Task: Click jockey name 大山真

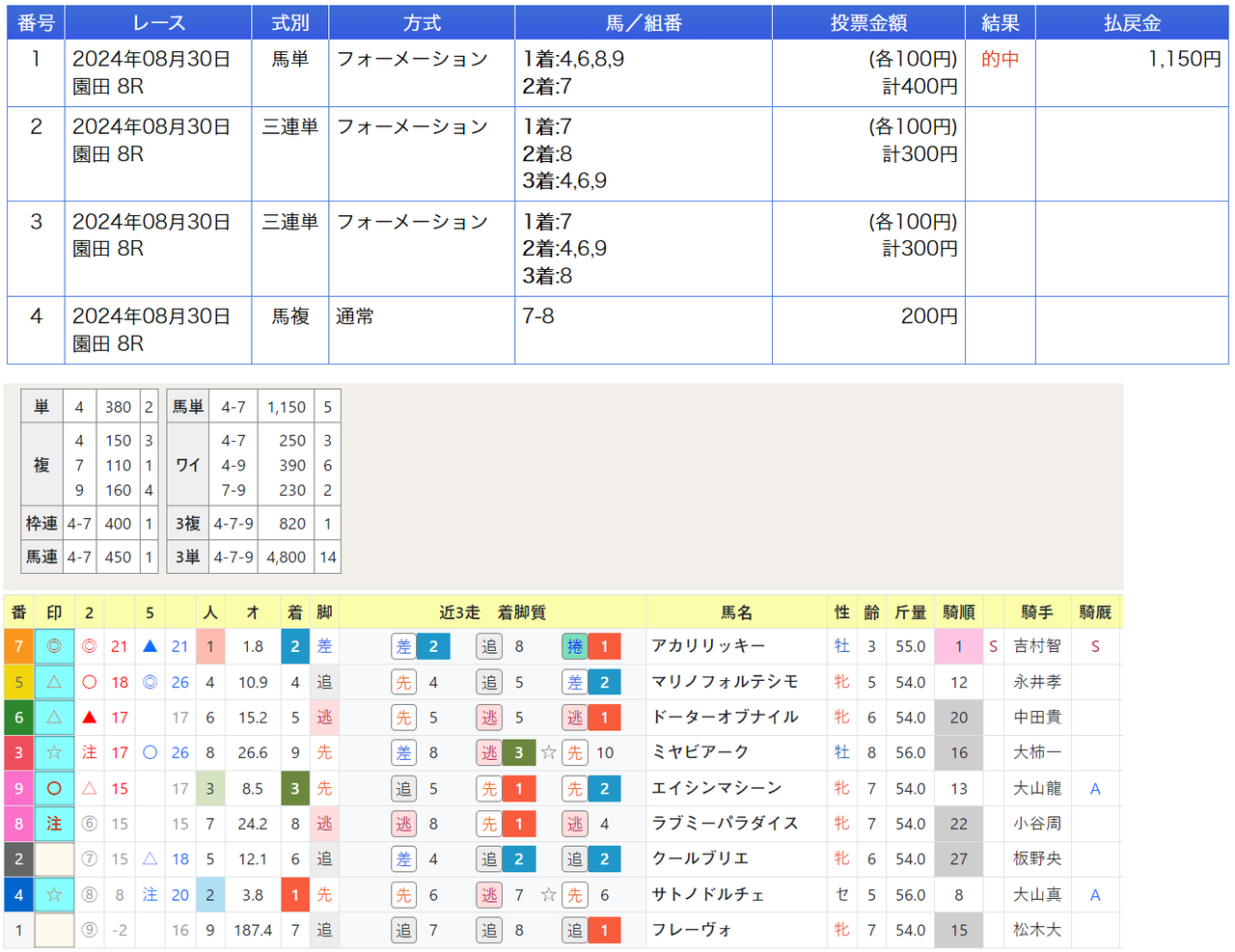Action: tap(1037, 895)
